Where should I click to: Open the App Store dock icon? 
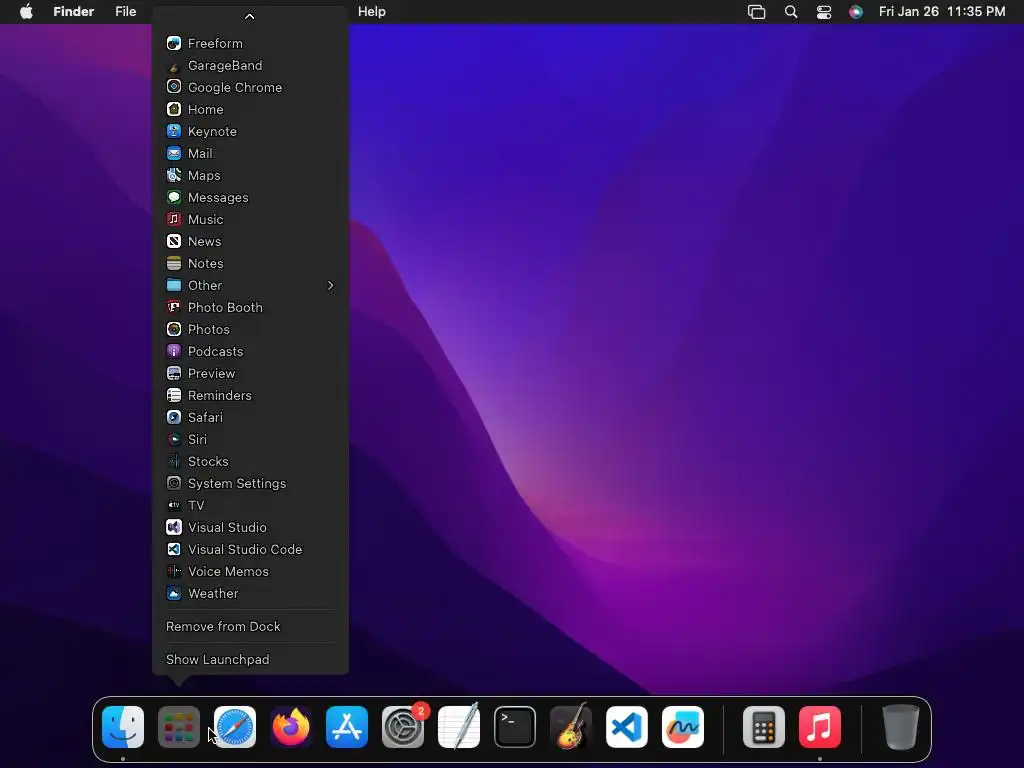pos(347,727)
